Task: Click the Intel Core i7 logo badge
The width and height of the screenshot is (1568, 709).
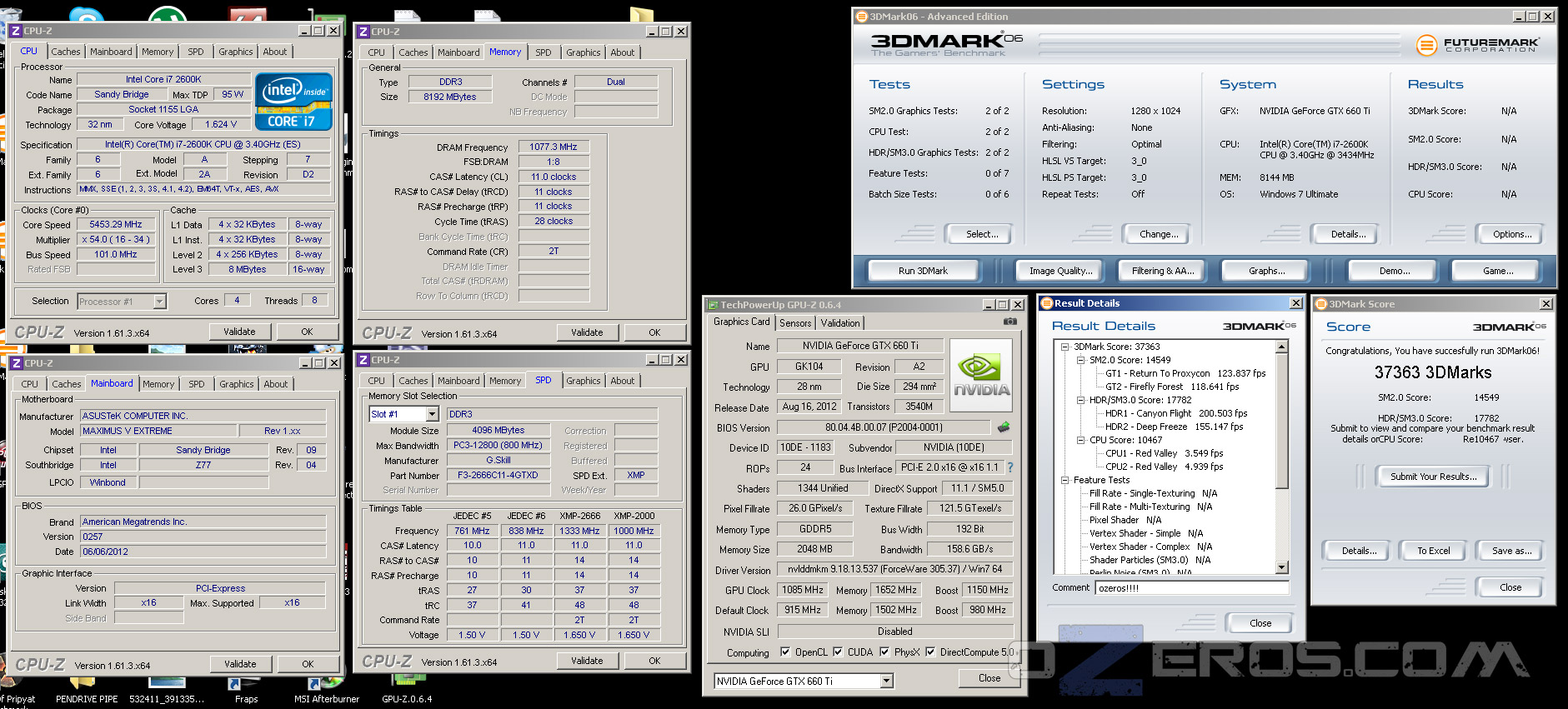Action: pyautogui.click(x=293, y=102)
